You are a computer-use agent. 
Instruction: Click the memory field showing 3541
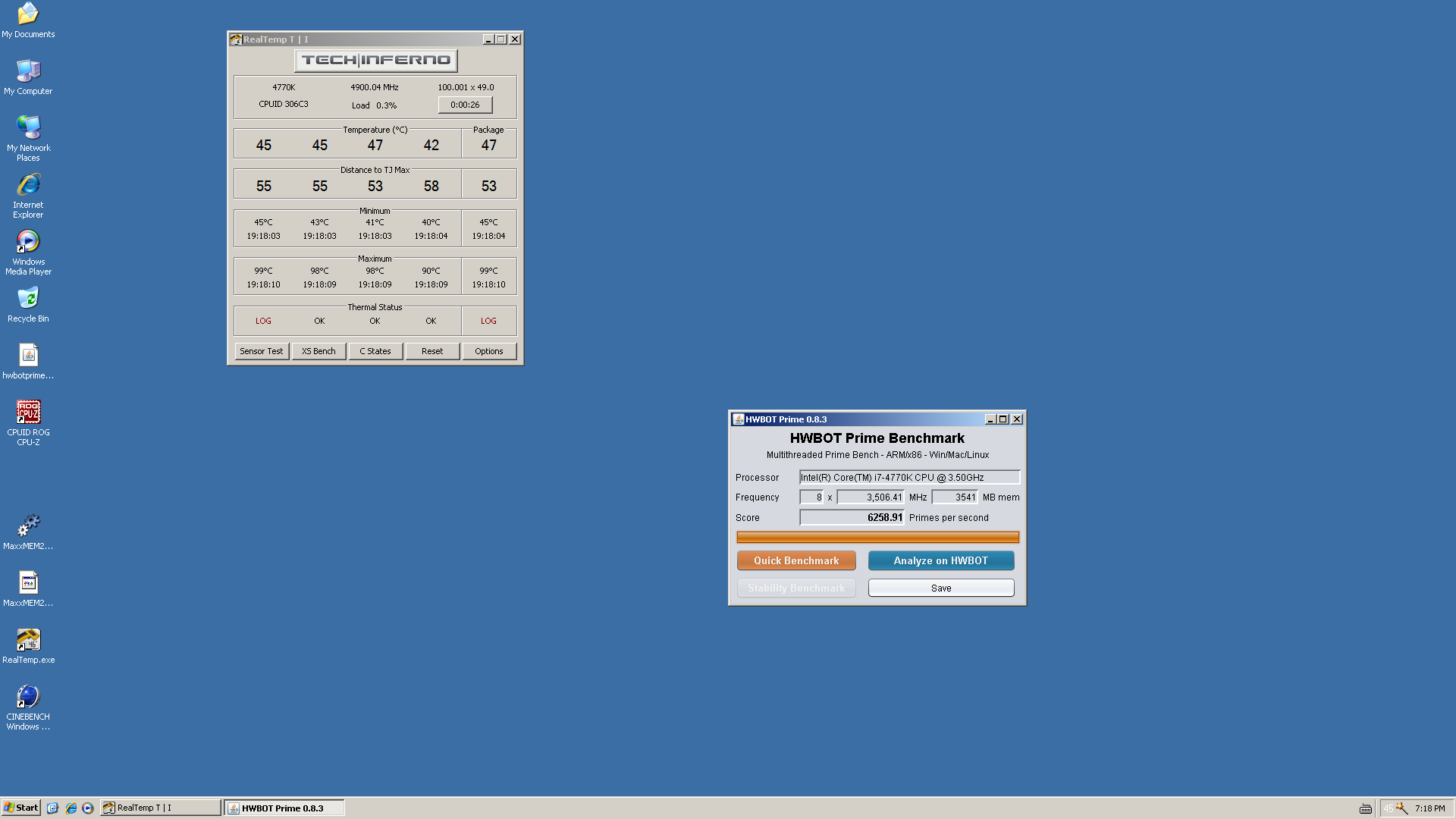point(955,497)
